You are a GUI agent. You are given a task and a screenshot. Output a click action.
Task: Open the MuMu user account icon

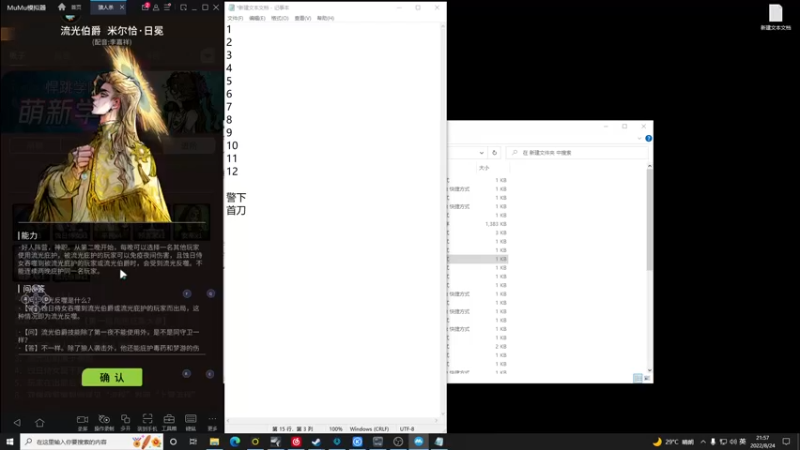pyautogui.click(x=156, y=8)
